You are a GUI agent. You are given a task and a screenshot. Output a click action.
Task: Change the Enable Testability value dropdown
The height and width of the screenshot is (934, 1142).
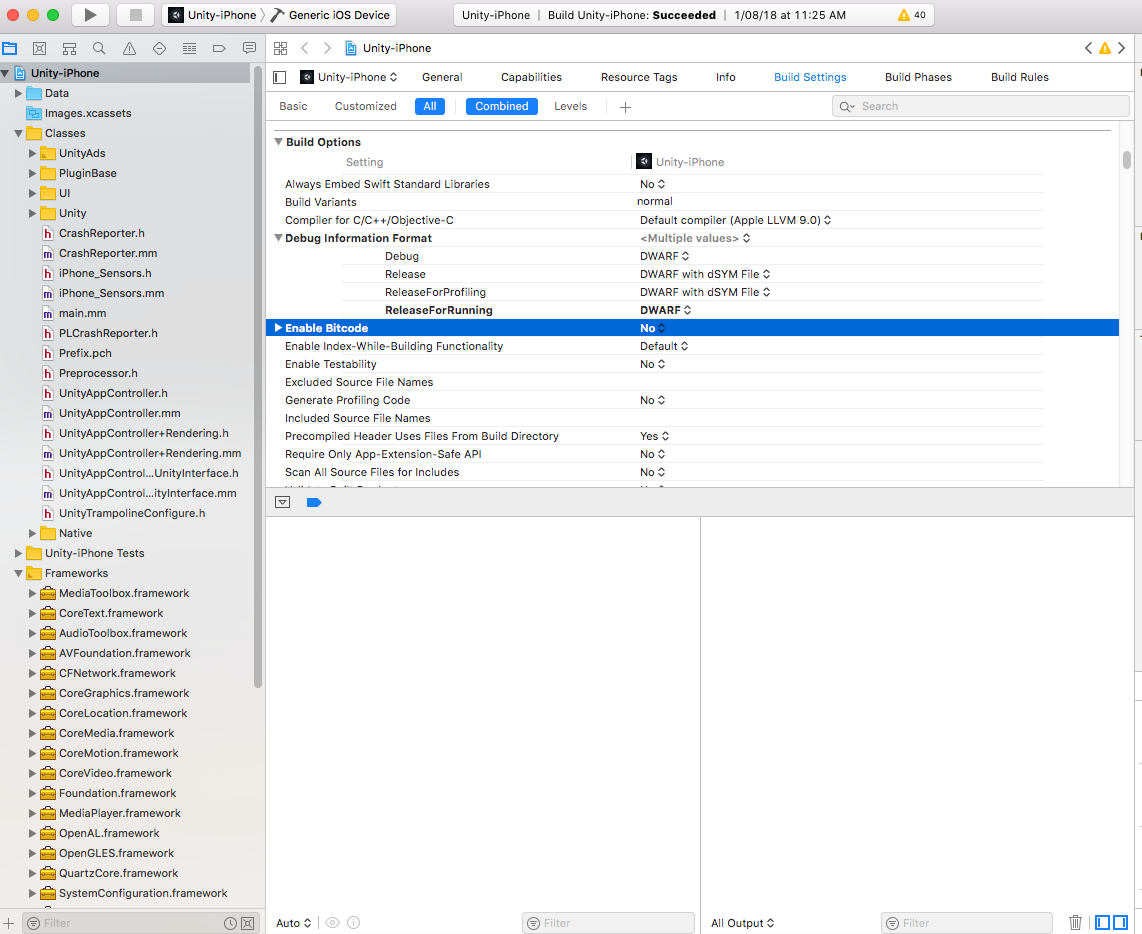pyautogui.click(x=653, y=364)
